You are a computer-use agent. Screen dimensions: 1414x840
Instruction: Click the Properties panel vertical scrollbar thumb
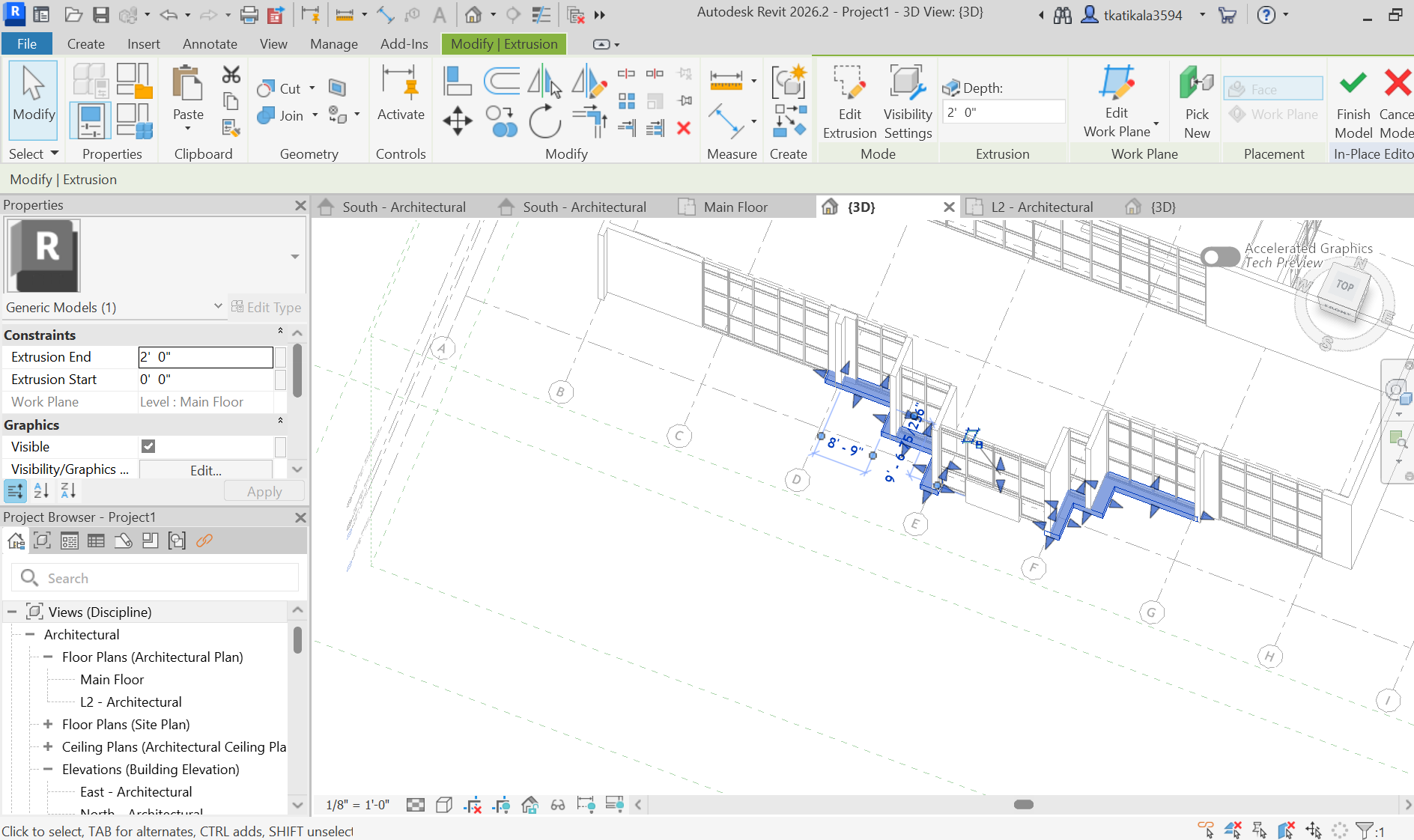pyautogui.click(x=297, y=371)
